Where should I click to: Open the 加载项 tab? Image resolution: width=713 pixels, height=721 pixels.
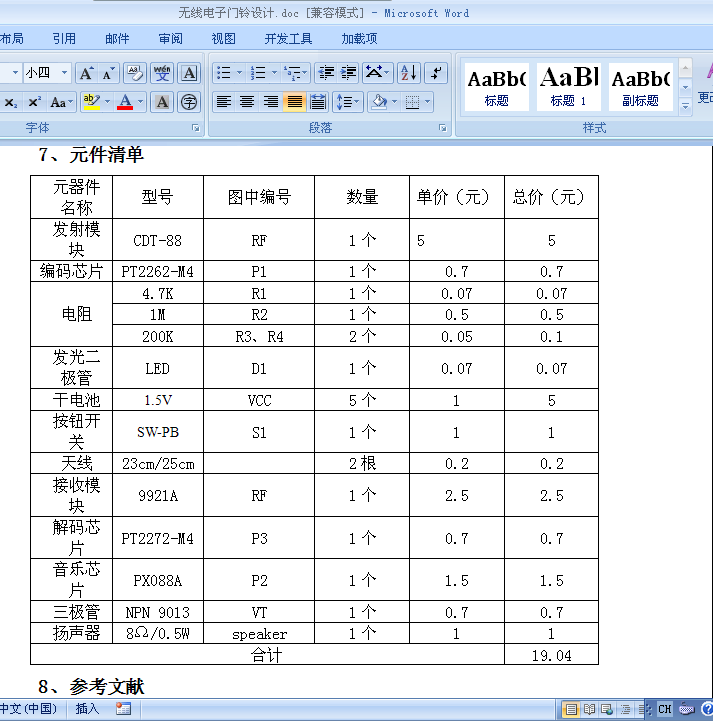click(x=359, y=39)
